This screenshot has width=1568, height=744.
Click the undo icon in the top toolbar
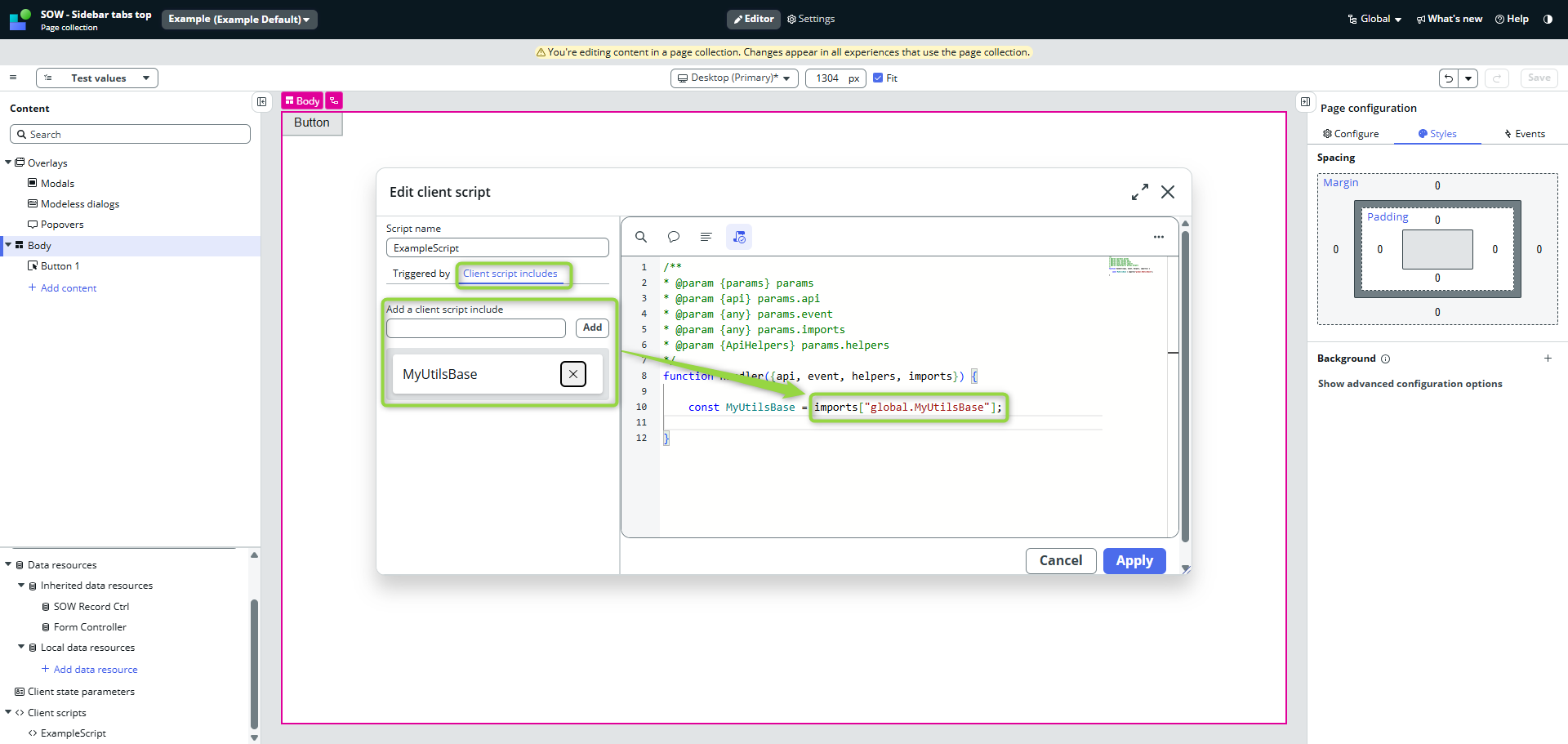pyautogui.click(x=1449, y=78)
